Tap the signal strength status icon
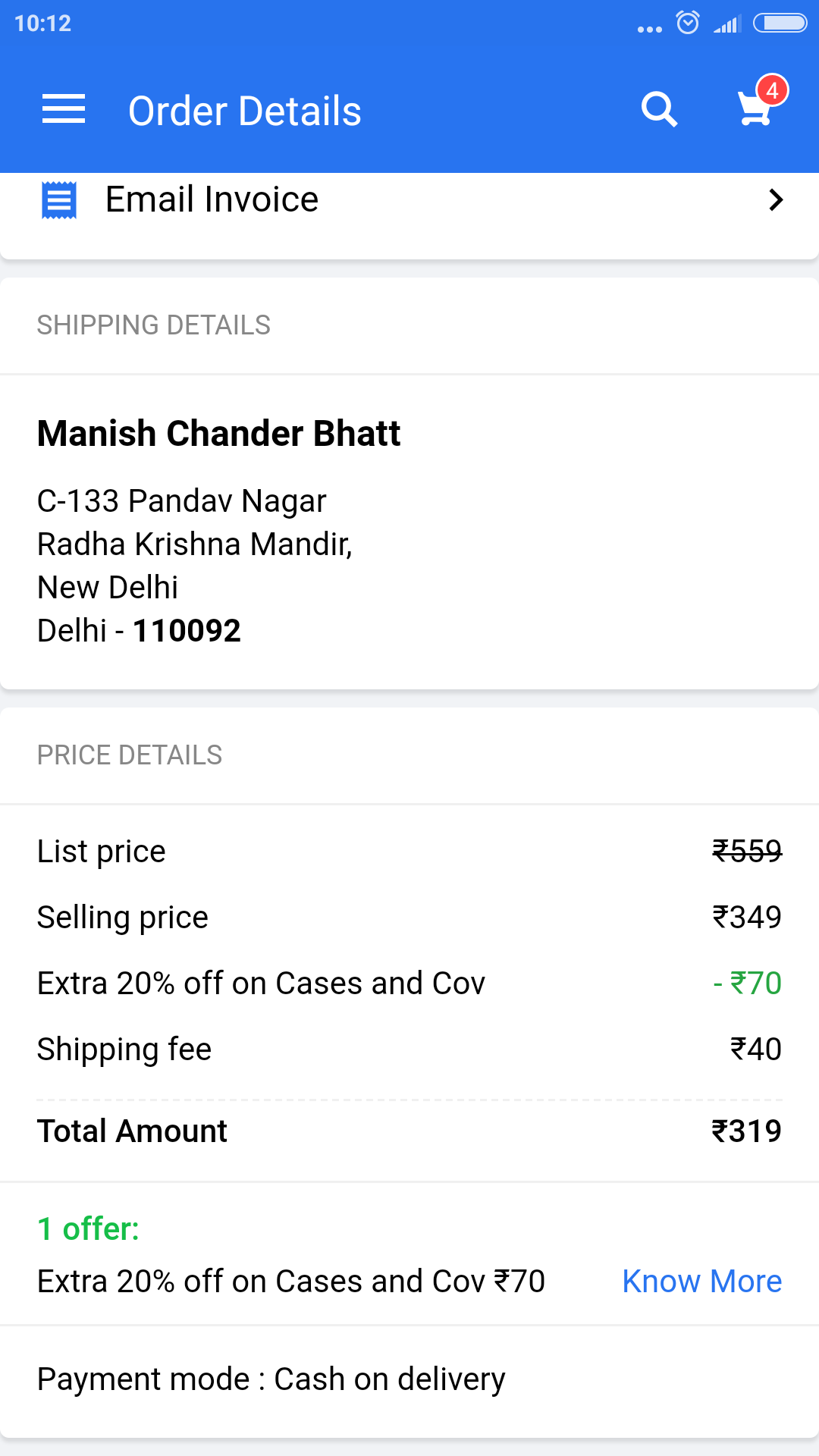This screenshot has height=1456, width=819. pyautogui.click(x=726, y=24)
